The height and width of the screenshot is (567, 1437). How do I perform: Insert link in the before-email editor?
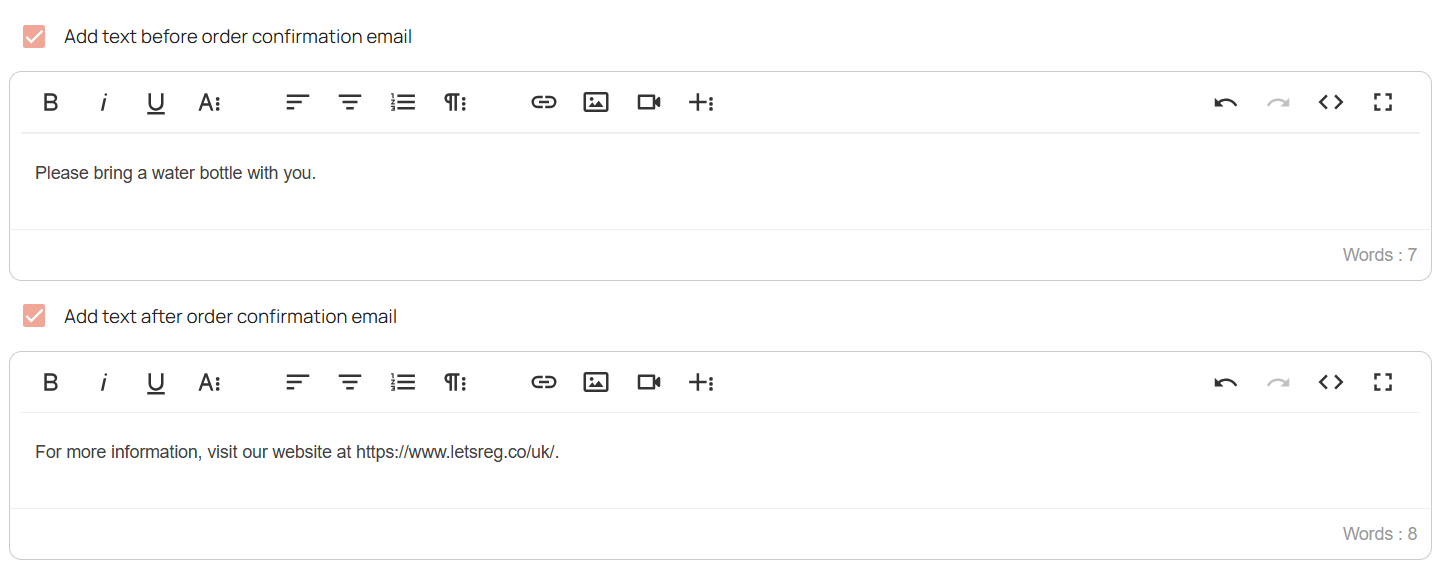point(543,102)
